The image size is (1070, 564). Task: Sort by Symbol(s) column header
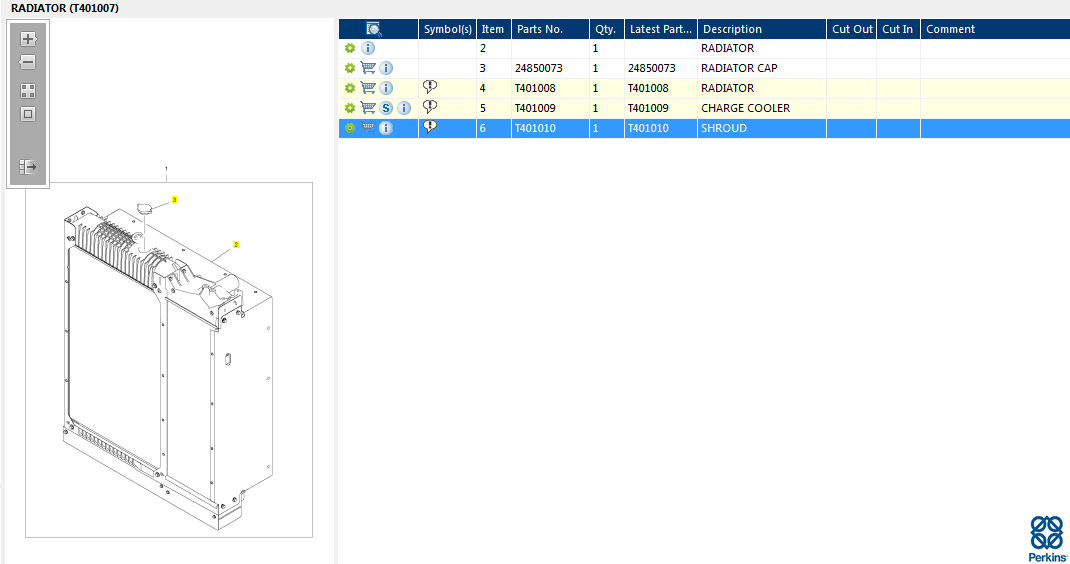click(x=448, y=29)
